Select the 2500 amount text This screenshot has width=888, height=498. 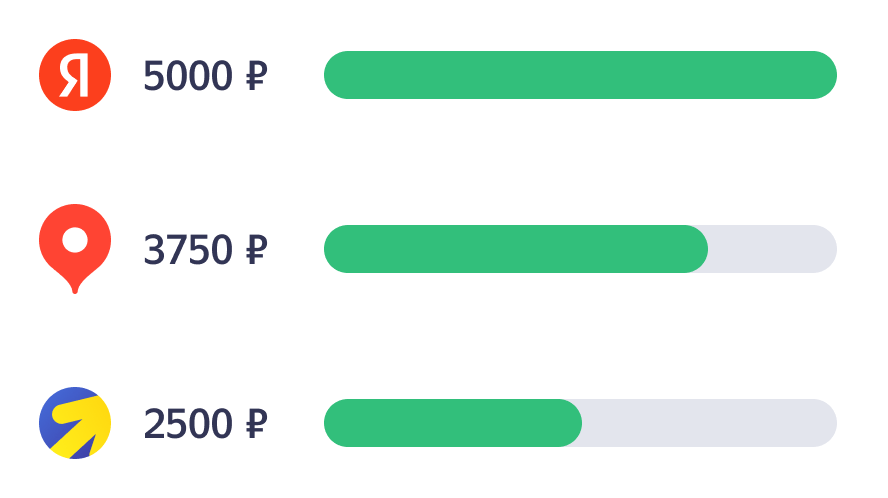(x=188, y=424)
